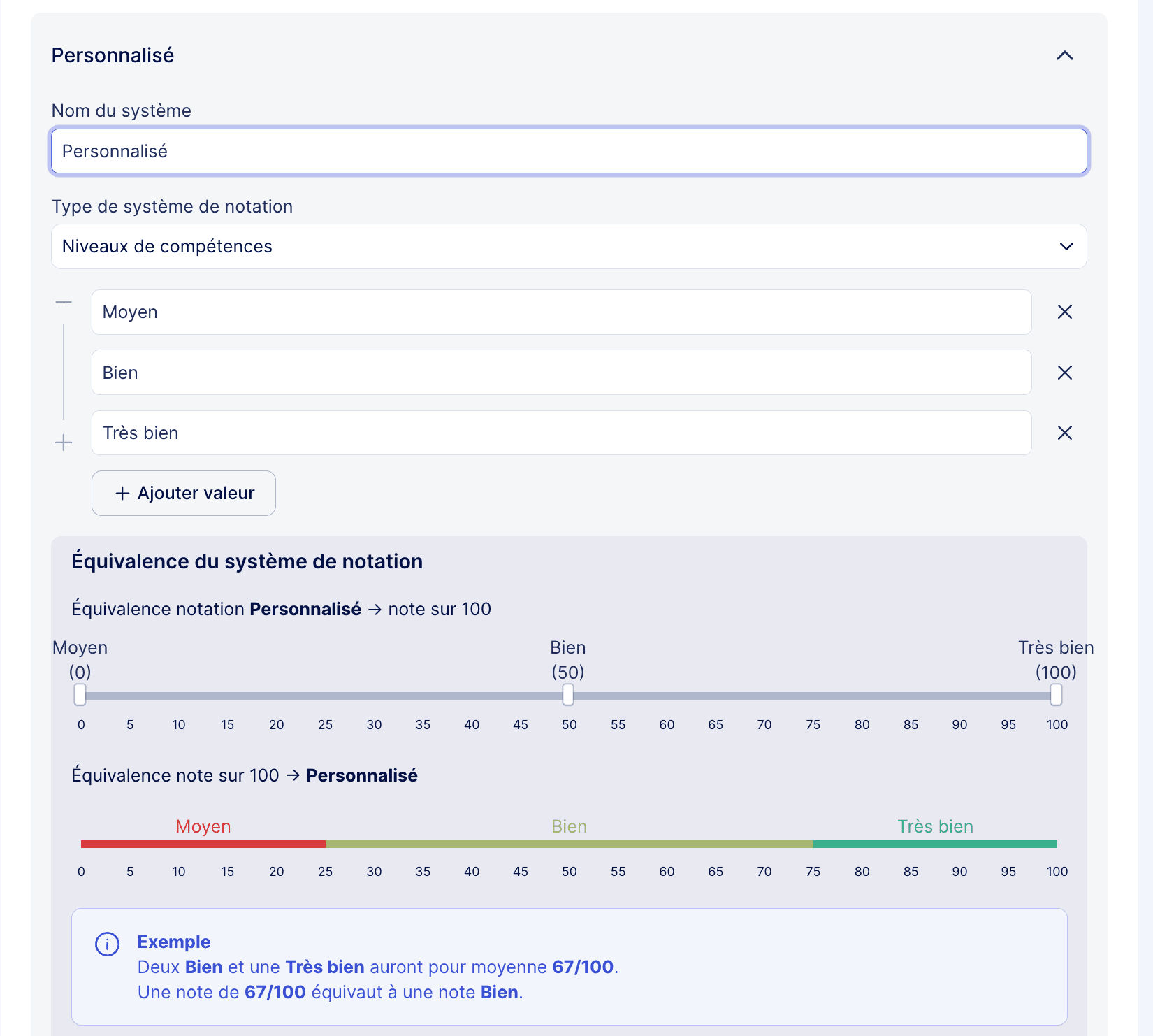
Task: Click the Moyen slider handle at 0
Action: pyautogui.click(x=80, y=695)
